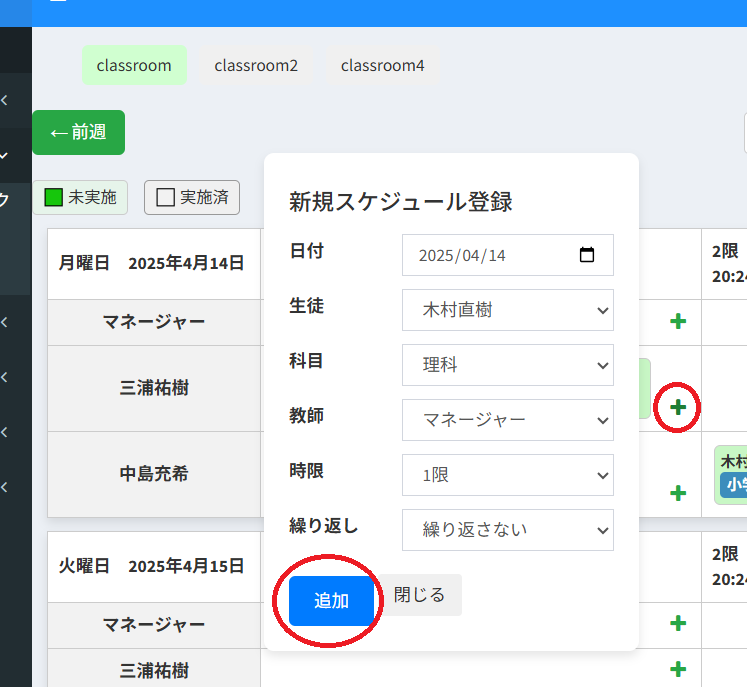Switch to the classroom2 tab
Screen dimensions: 747x687
coord(256,65)
